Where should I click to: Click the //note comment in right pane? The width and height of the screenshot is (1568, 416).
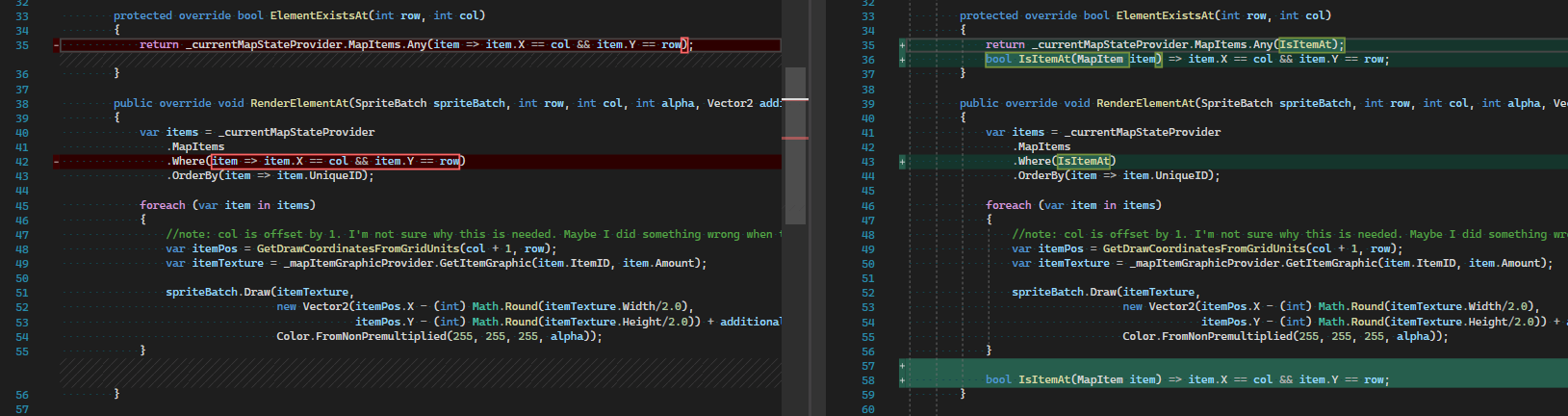(x=1290, y=234)
